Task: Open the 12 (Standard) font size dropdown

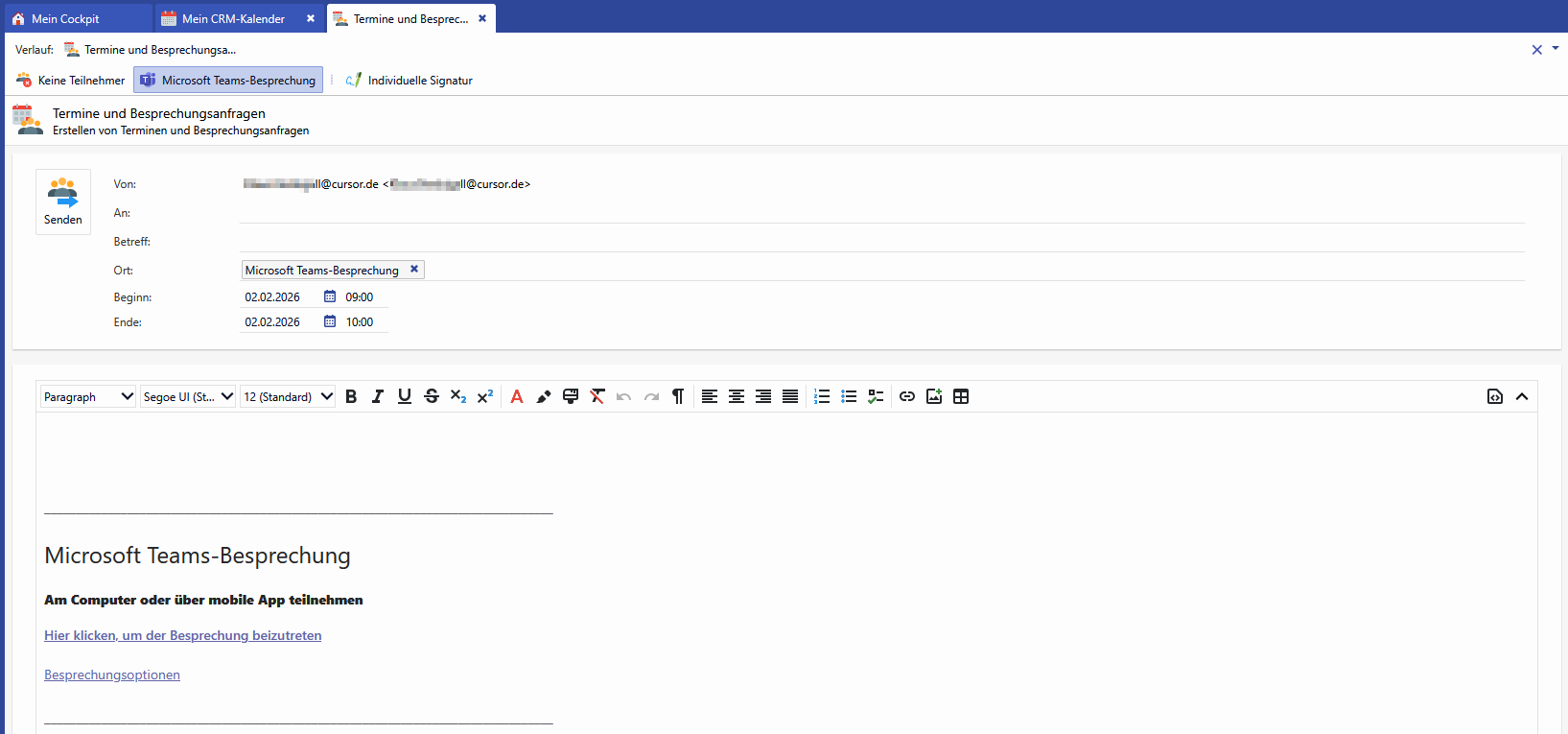Action: pos(288,396)
